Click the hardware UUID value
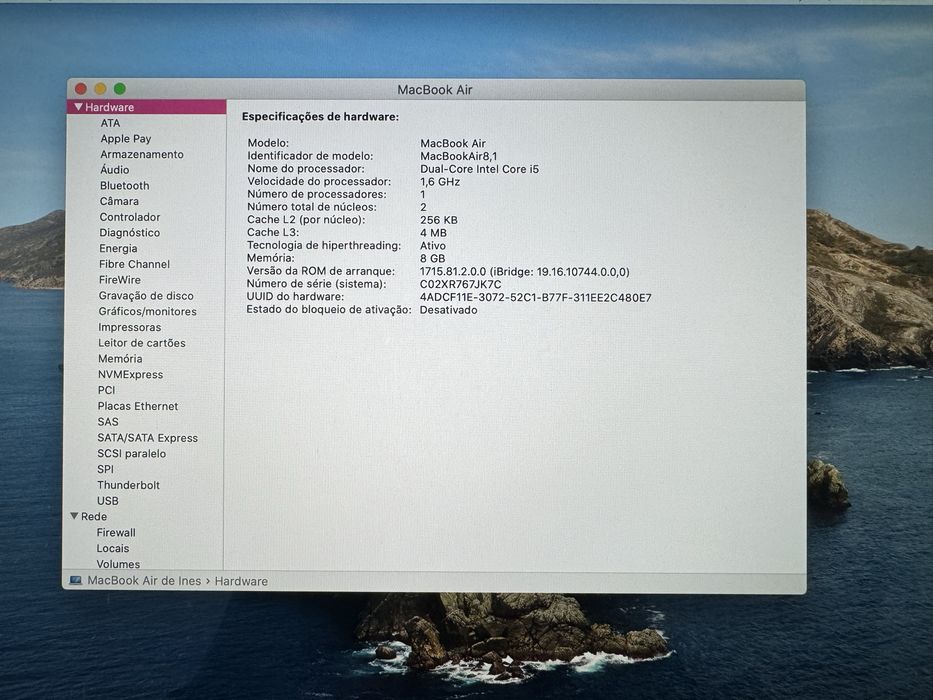 click(x=536, y=298)
